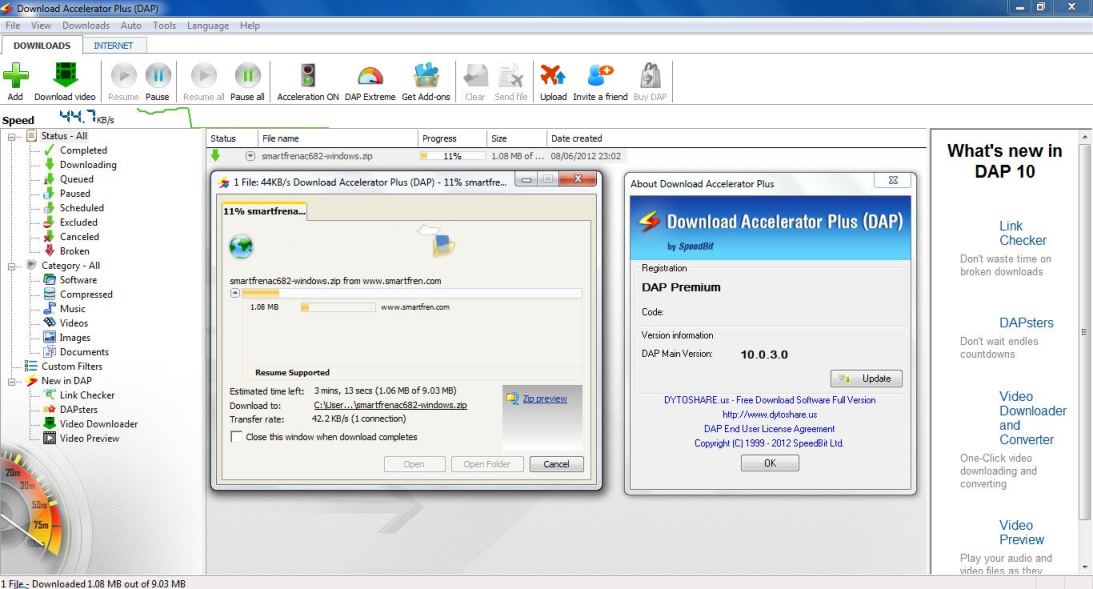Screen dimensions: 1093x589
Task: Collapse the Category - All tree node
Action: tap(12, 266)
